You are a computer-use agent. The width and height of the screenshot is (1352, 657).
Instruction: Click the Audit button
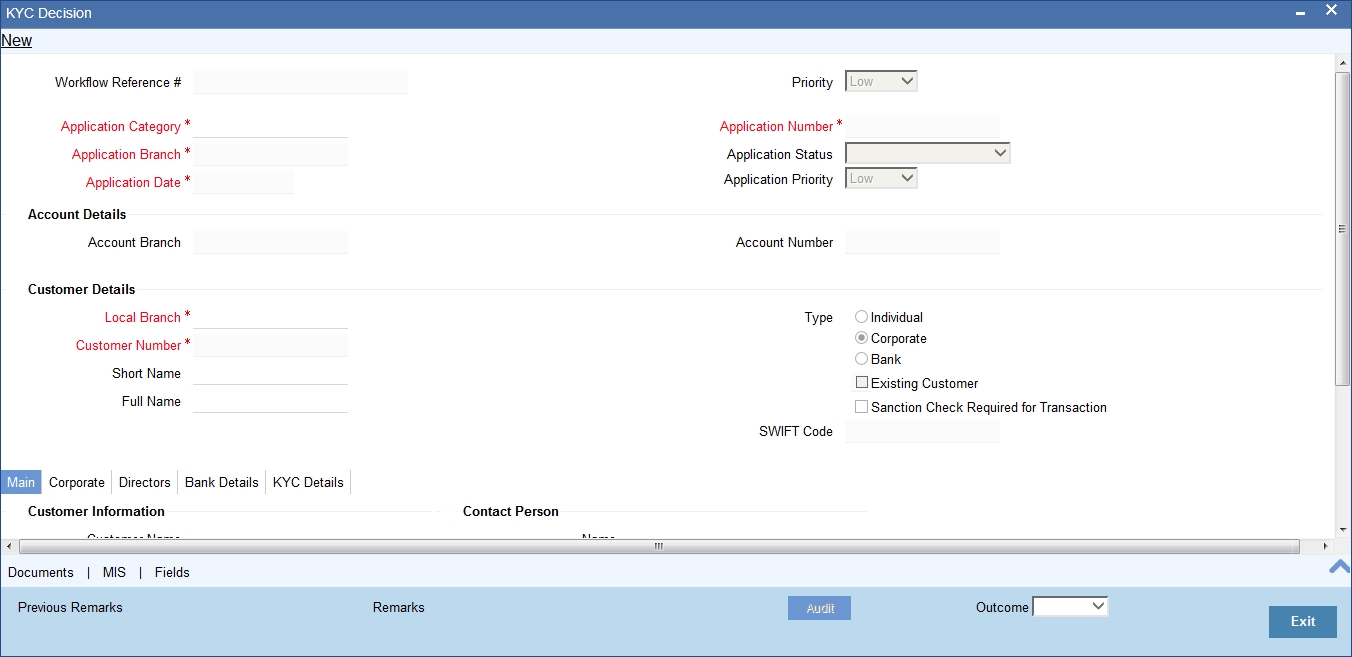(820, 608)
